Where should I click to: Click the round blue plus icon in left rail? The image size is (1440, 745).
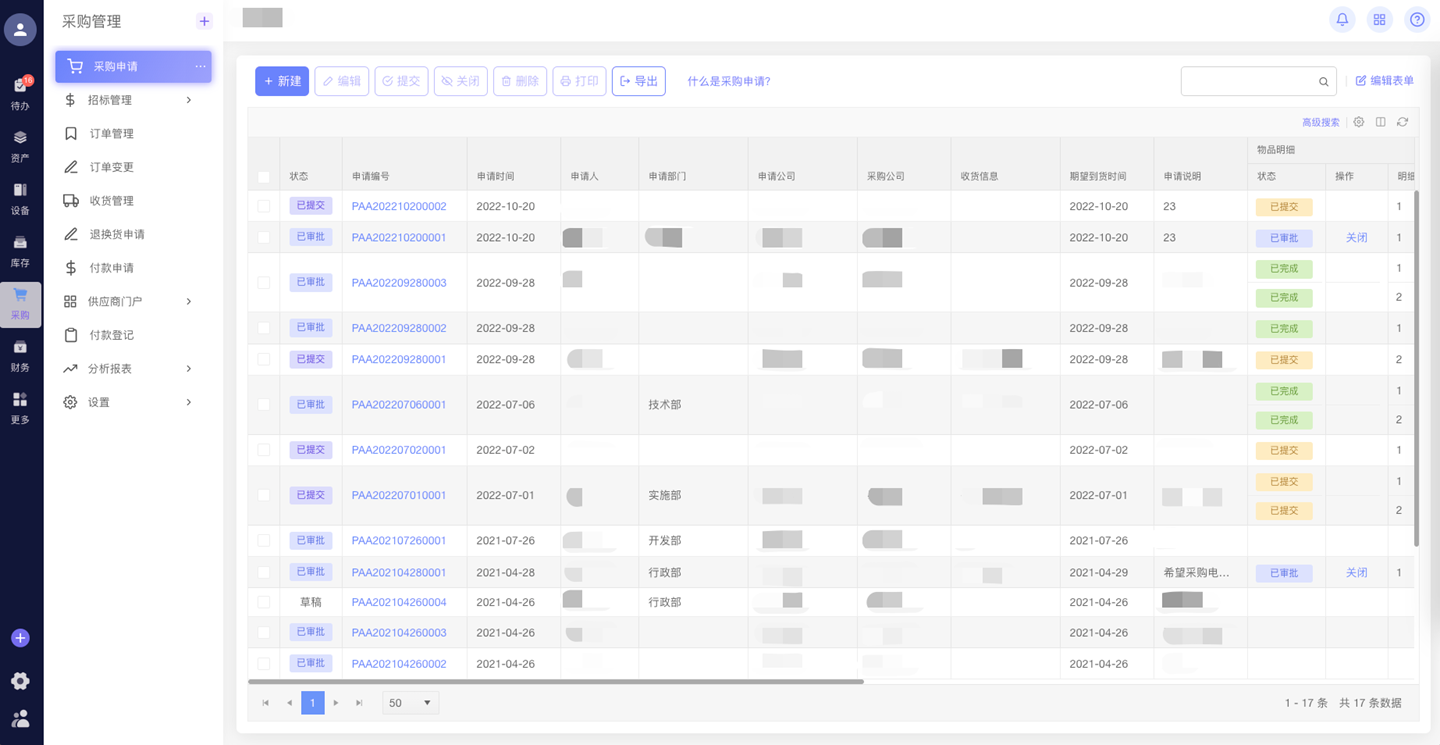tap(20, 638)
